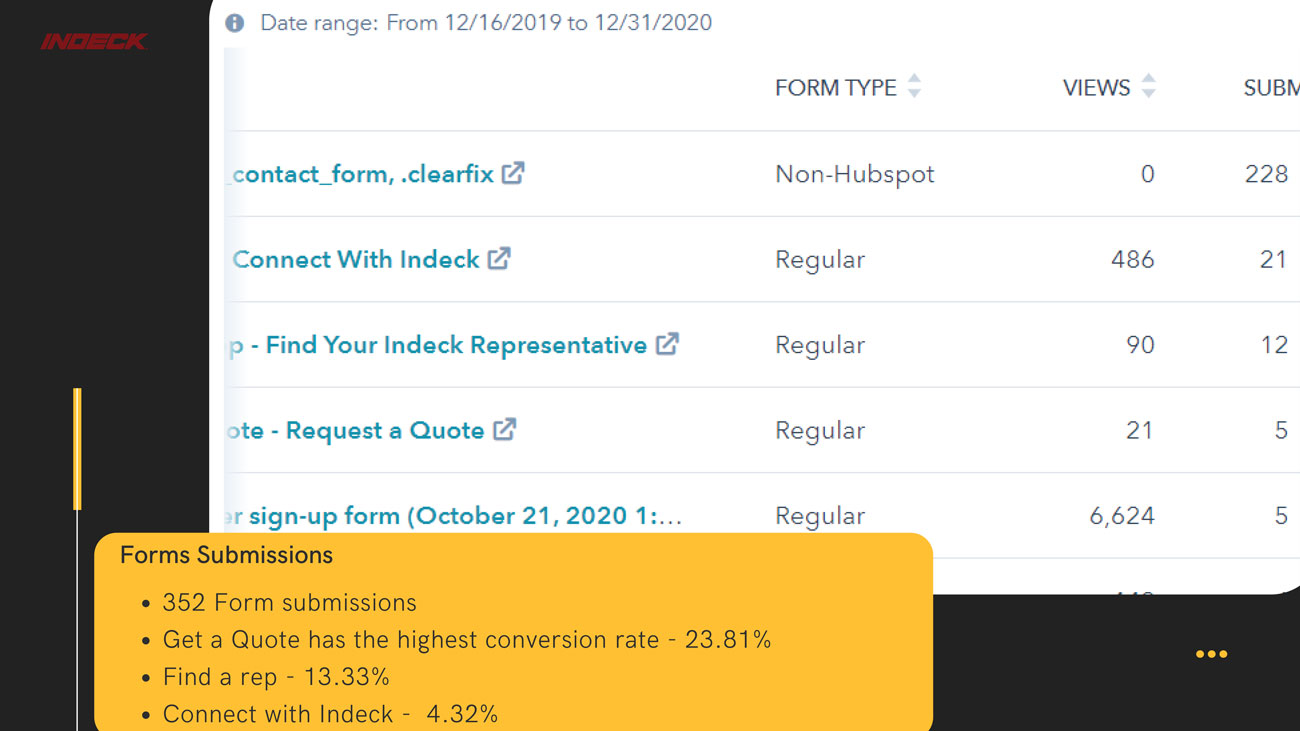The width and height of the screenshot is (1300, 731).
Task: Open external link icon for contact_form .clearfix
Action: [513, 173]
